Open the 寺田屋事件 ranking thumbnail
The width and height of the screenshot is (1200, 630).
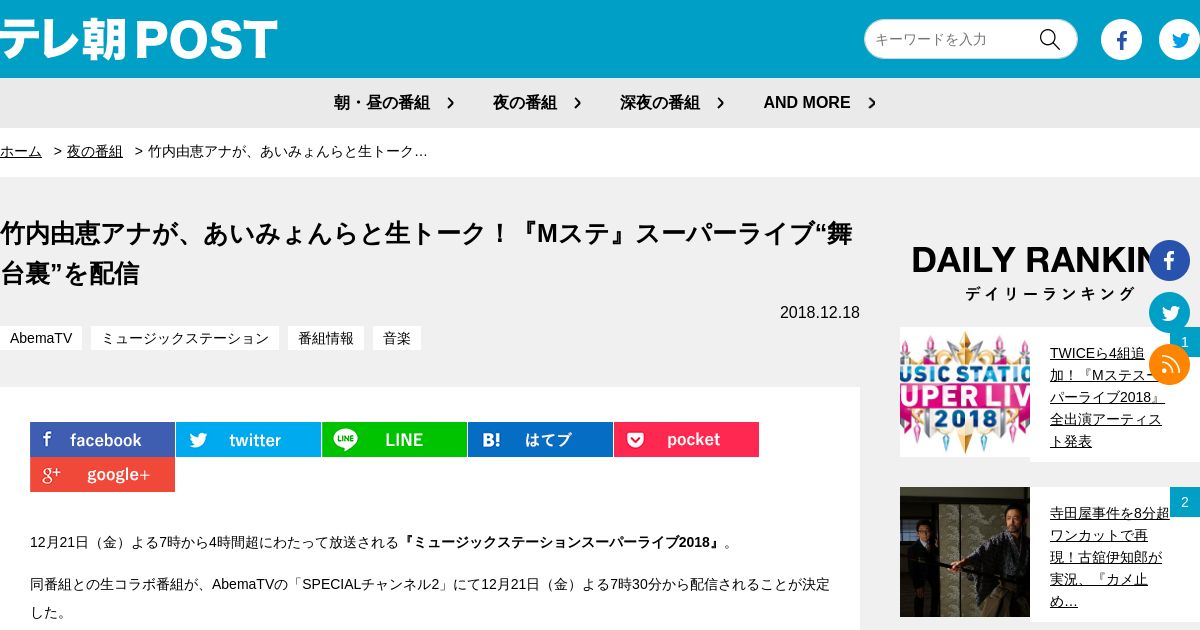pyautogui.click(x=965, y=552)
